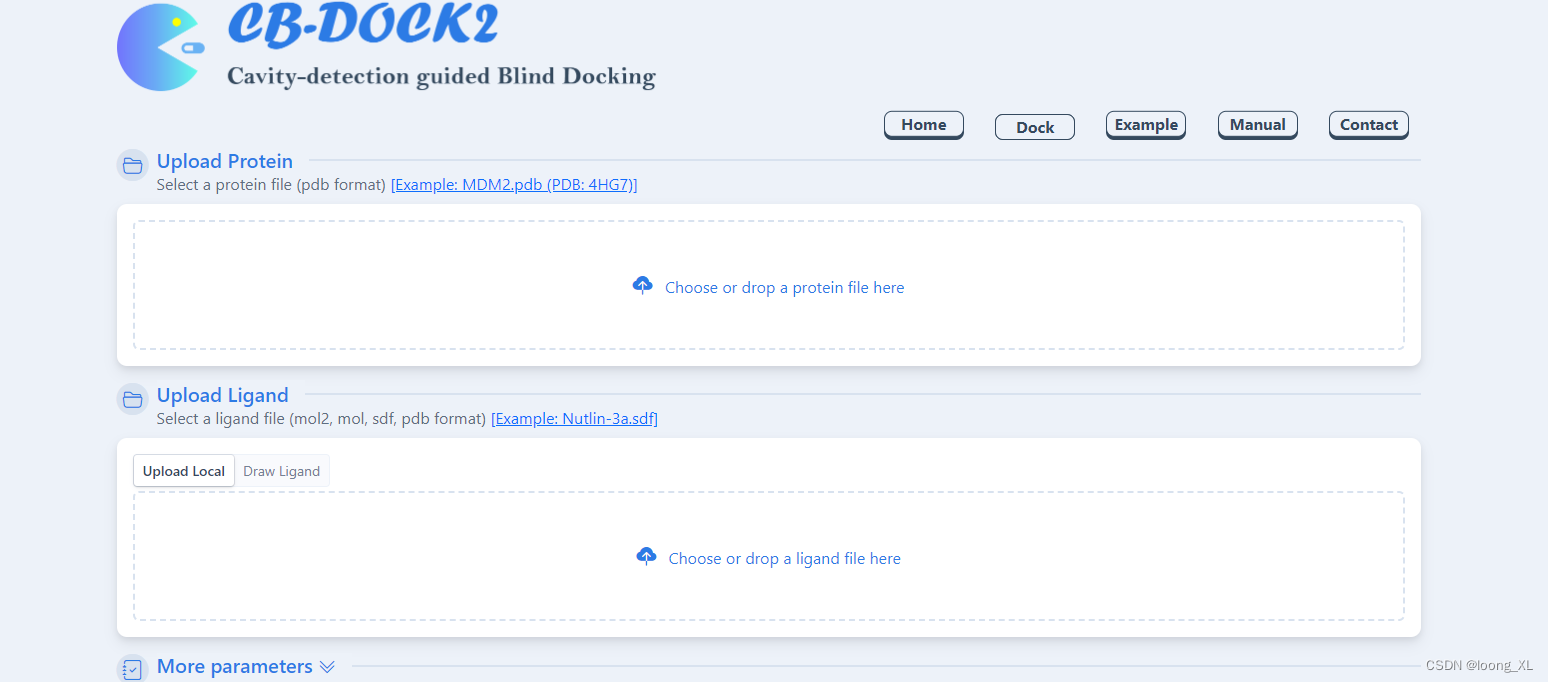The image size is (1548, 682).
Task: Switch to the Draw Ligand tab
Action: (281, 470)
